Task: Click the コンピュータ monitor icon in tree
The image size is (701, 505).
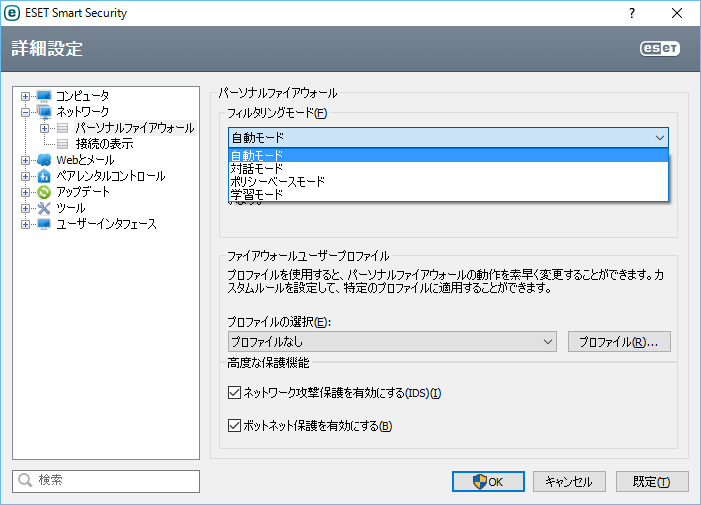Action: 44,96
